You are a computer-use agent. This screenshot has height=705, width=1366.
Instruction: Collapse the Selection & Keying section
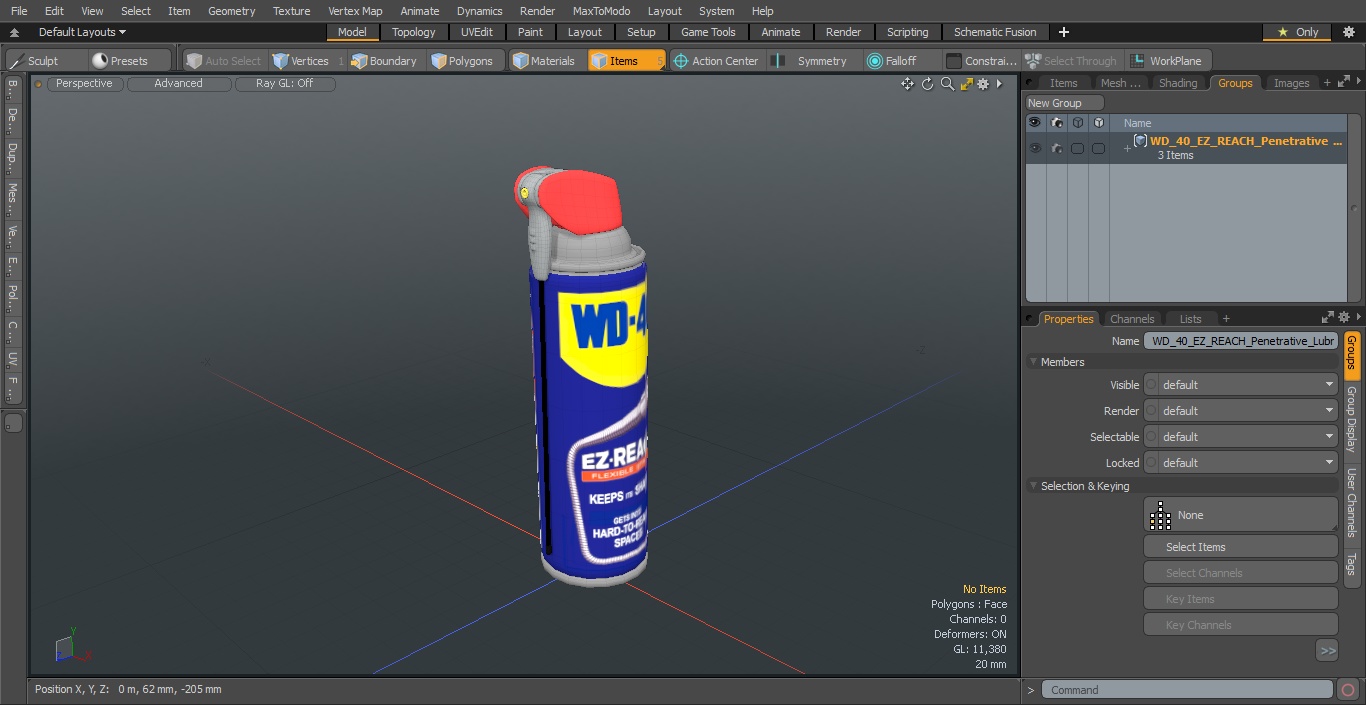[1033, 486]
